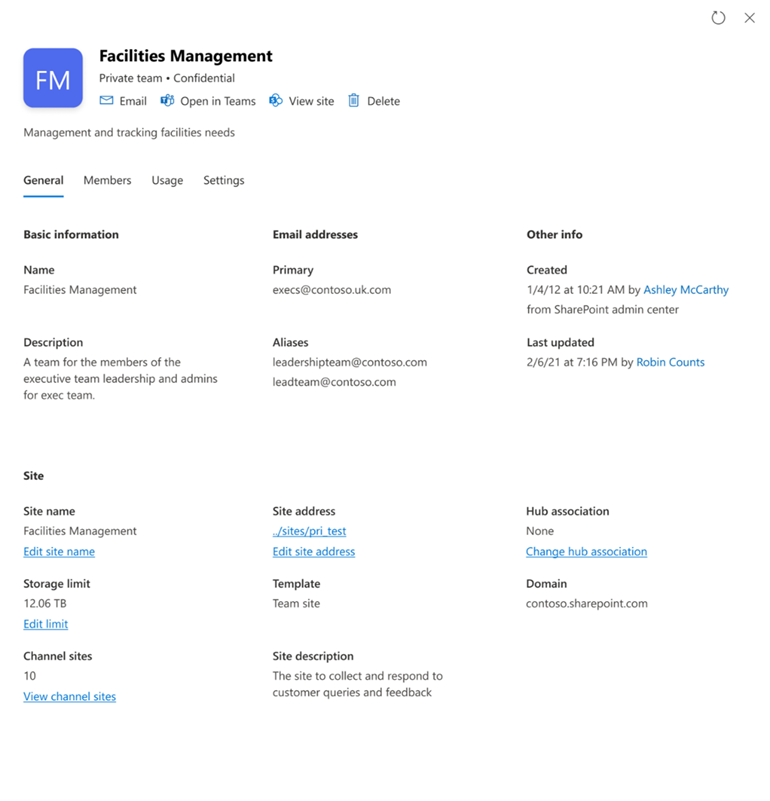The width and height of the screenshot is (770, 801).
Task: Click the Channel sites count 10
Action: point(30,676)
